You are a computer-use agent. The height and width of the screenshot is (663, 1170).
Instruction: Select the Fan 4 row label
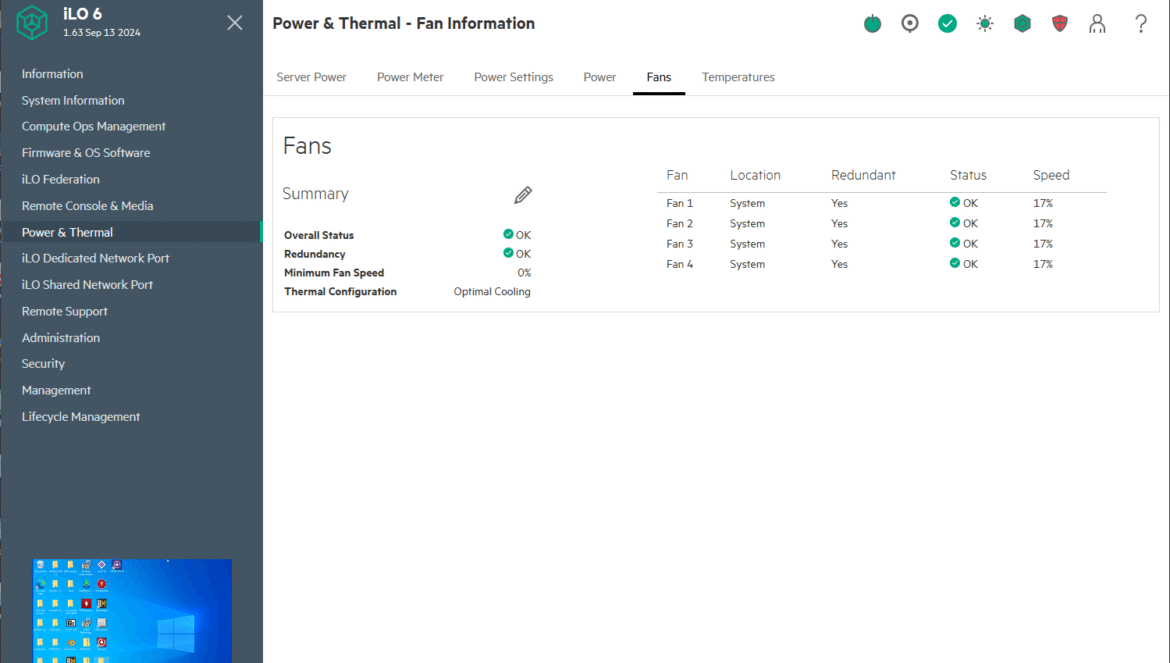[x=680, y=264]
